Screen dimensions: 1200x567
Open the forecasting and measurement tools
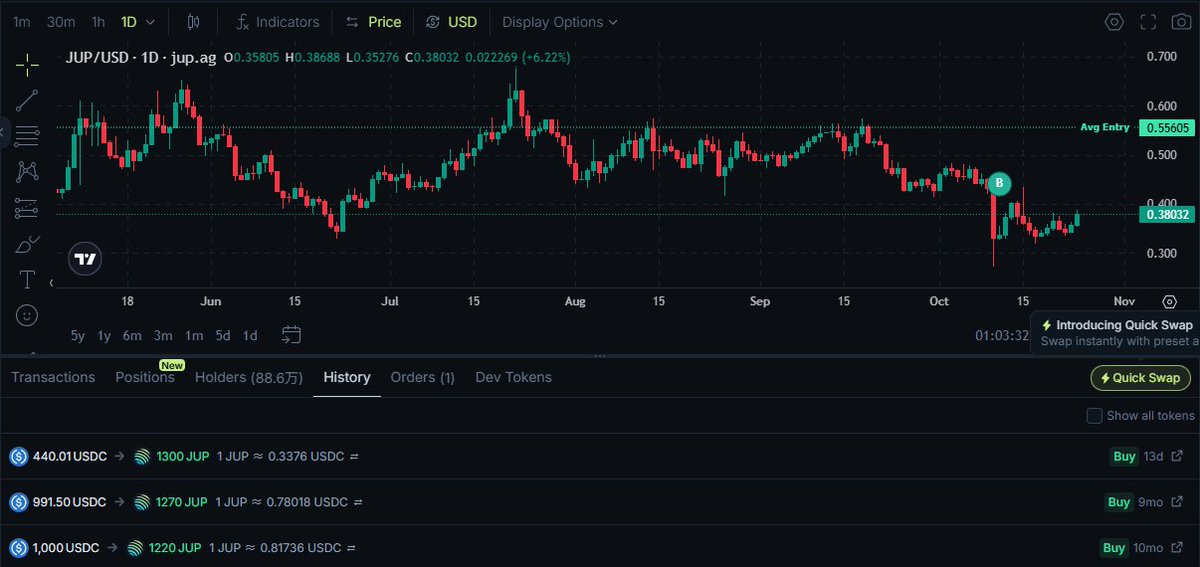27,208
